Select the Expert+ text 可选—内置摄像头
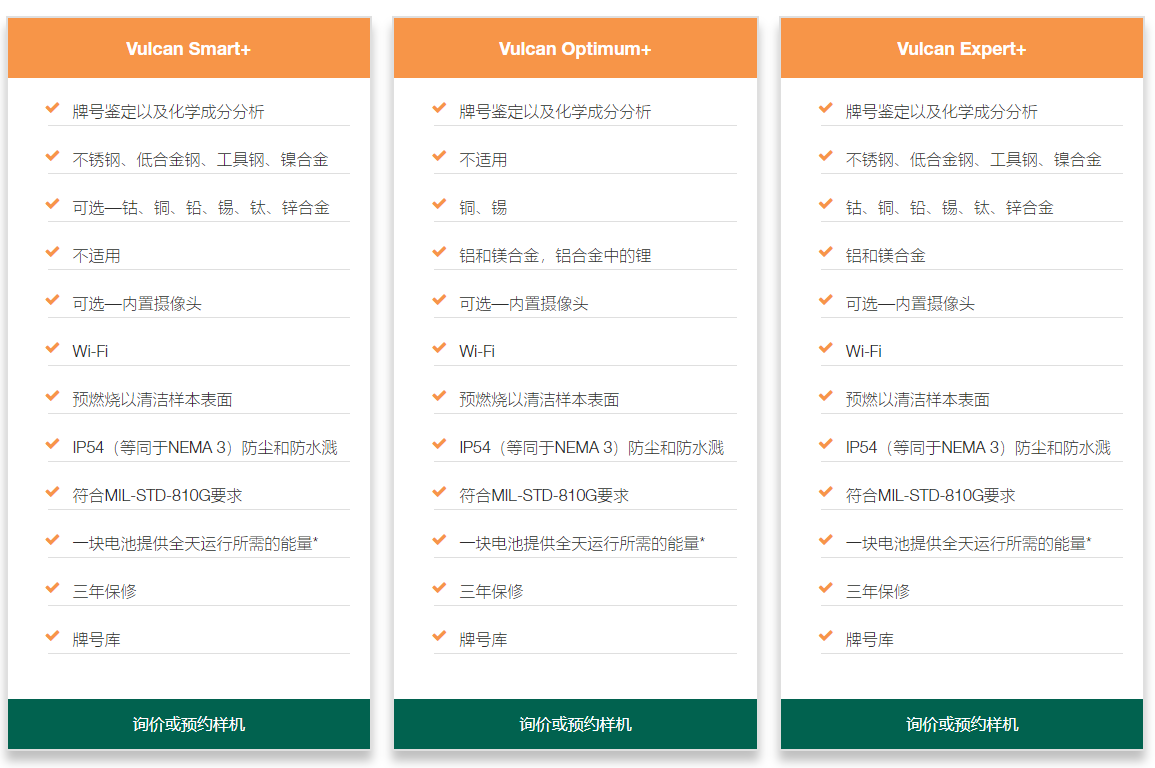 tap(910, 303)
